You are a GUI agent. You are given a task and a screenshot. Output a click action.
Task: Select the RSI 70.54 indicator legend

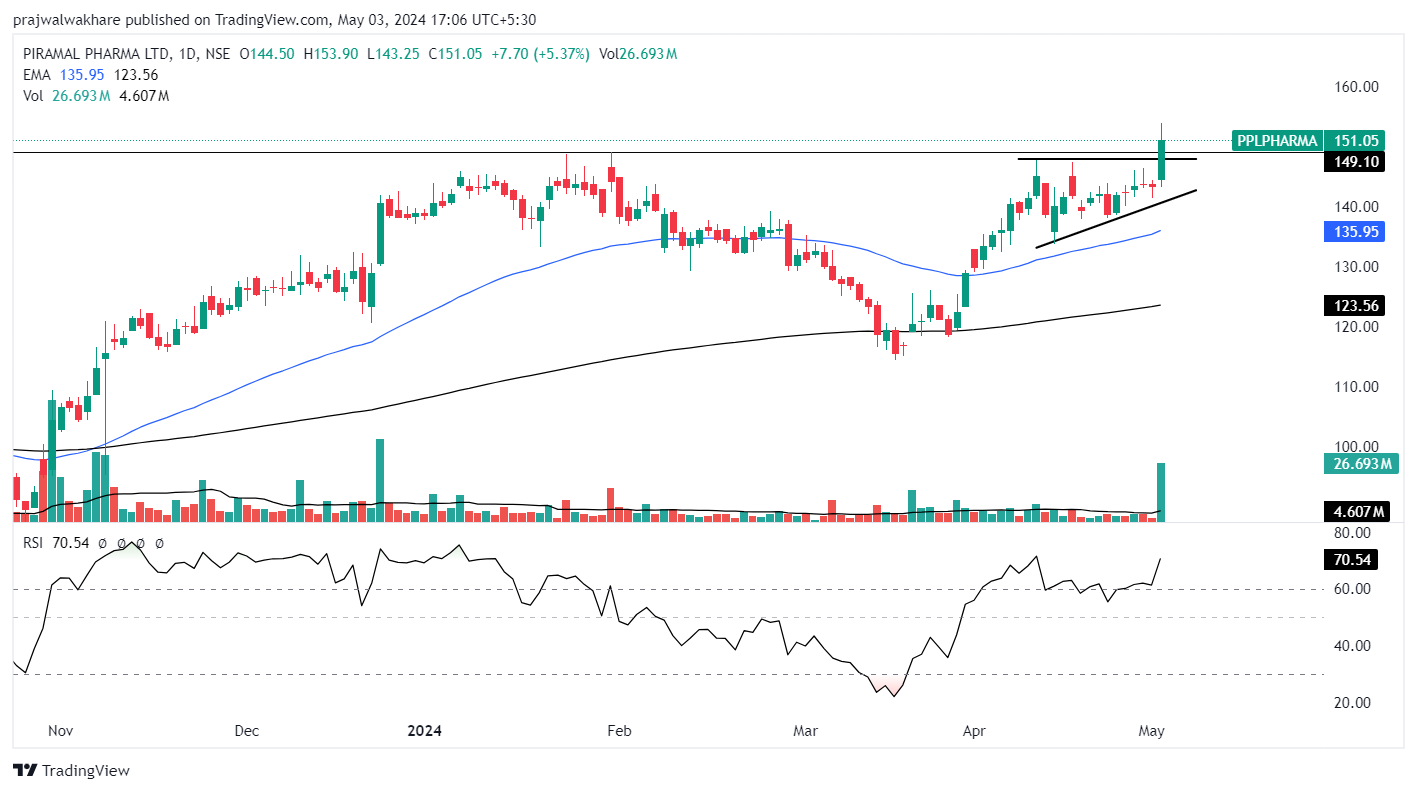pos(56,543)
